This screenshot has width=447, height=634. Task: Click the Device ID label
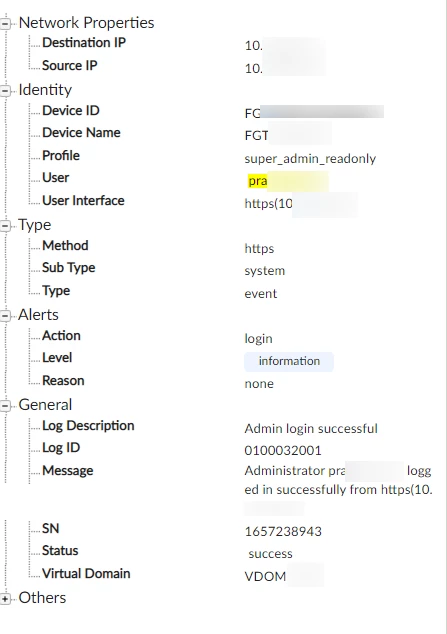click(71, 111)
